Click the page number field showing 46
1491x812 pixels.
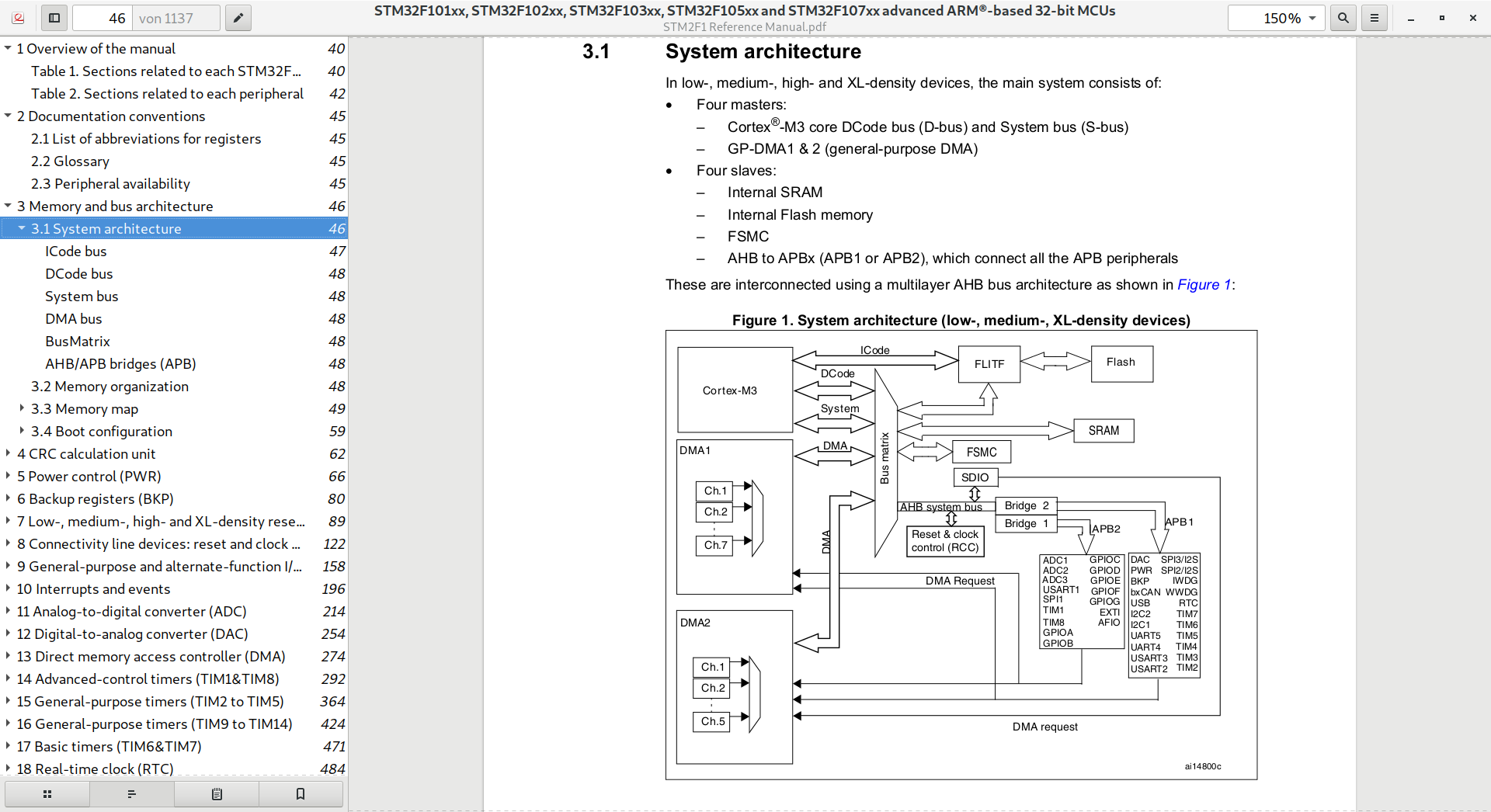[102, 18]
